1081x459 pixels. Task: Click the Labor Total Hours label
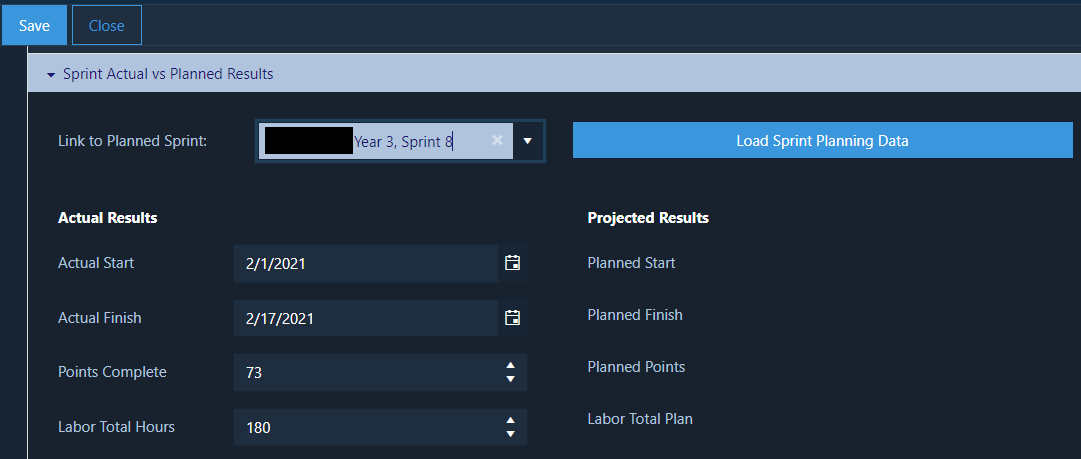117,427
